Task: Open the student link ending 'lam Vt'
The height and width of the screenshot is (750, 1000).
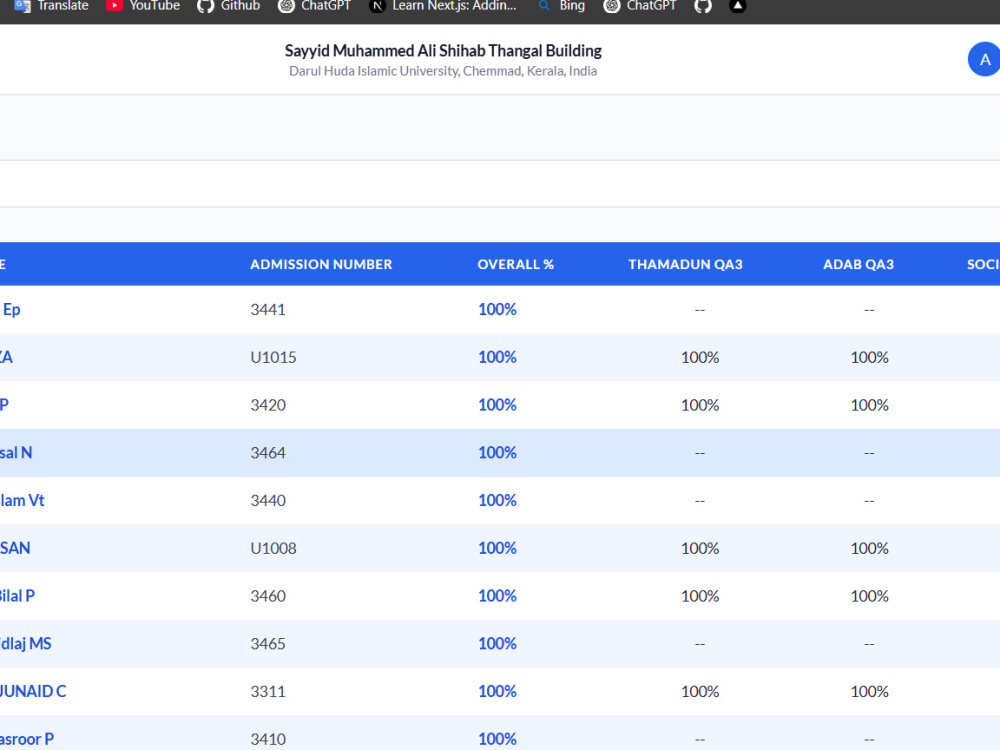Action: coord(22,501)
